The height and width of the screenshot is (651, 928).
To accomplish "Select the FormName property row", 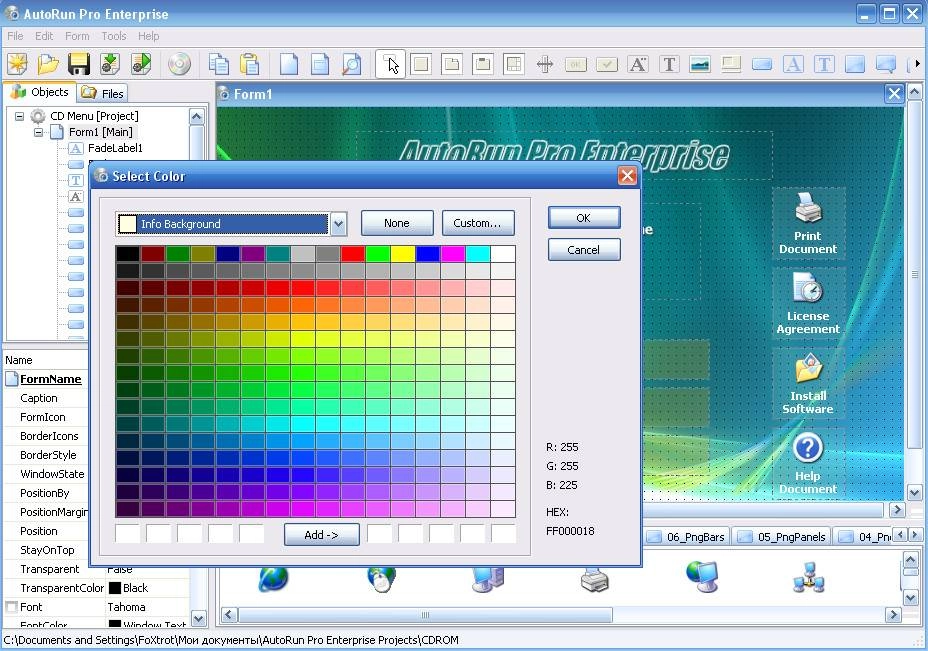I will 45,379.
